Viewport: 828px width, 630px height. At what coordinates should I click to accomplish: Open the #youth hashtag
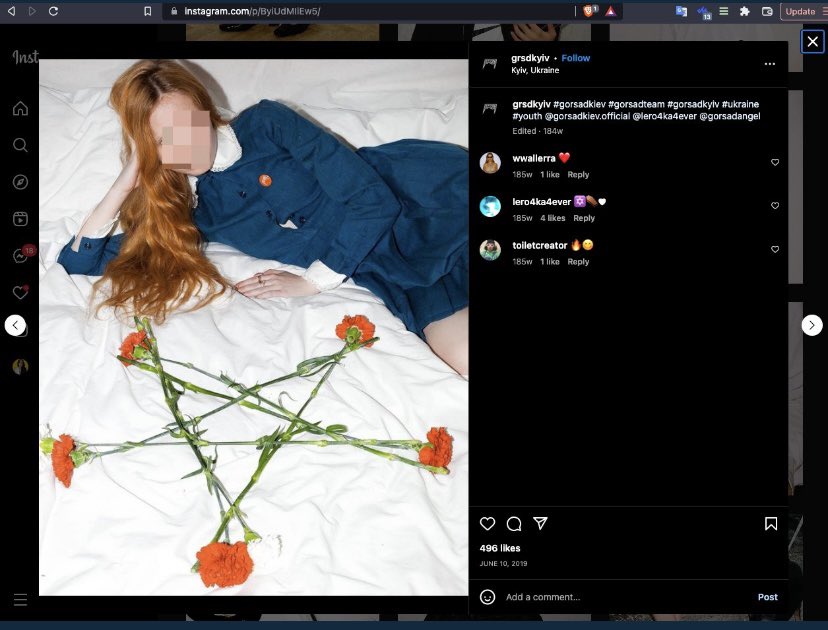click(x=527, y=116)
